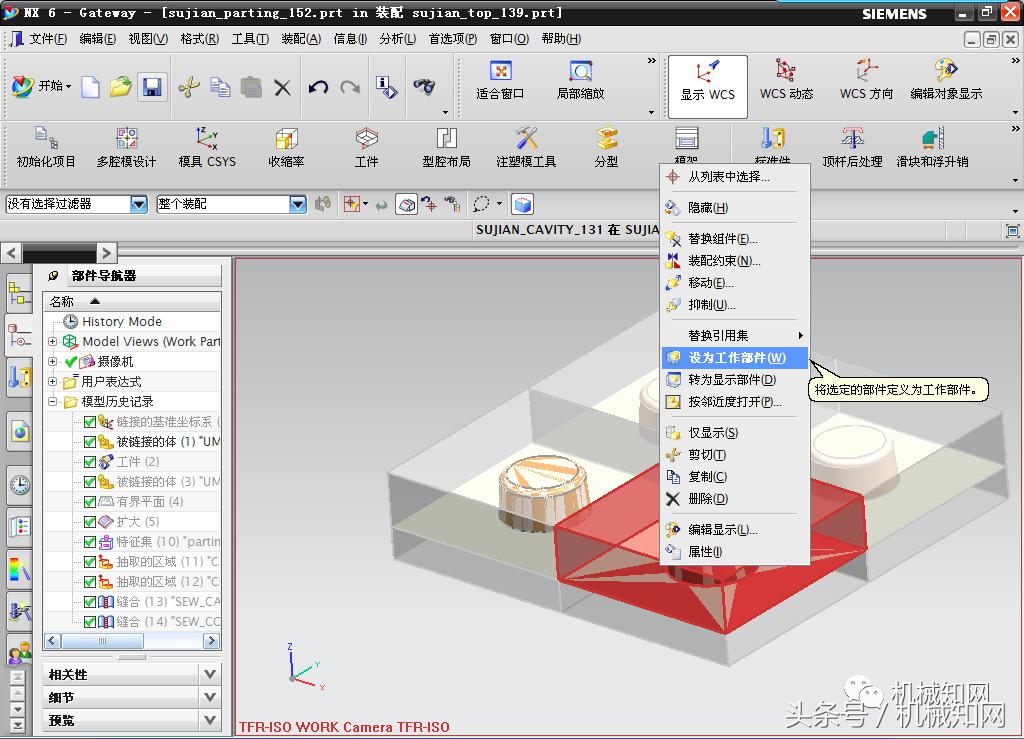Open 编辑对象显示 tool
Image resolution: width=1024 pixels, height=739 pixels.
tap(946, 80)
